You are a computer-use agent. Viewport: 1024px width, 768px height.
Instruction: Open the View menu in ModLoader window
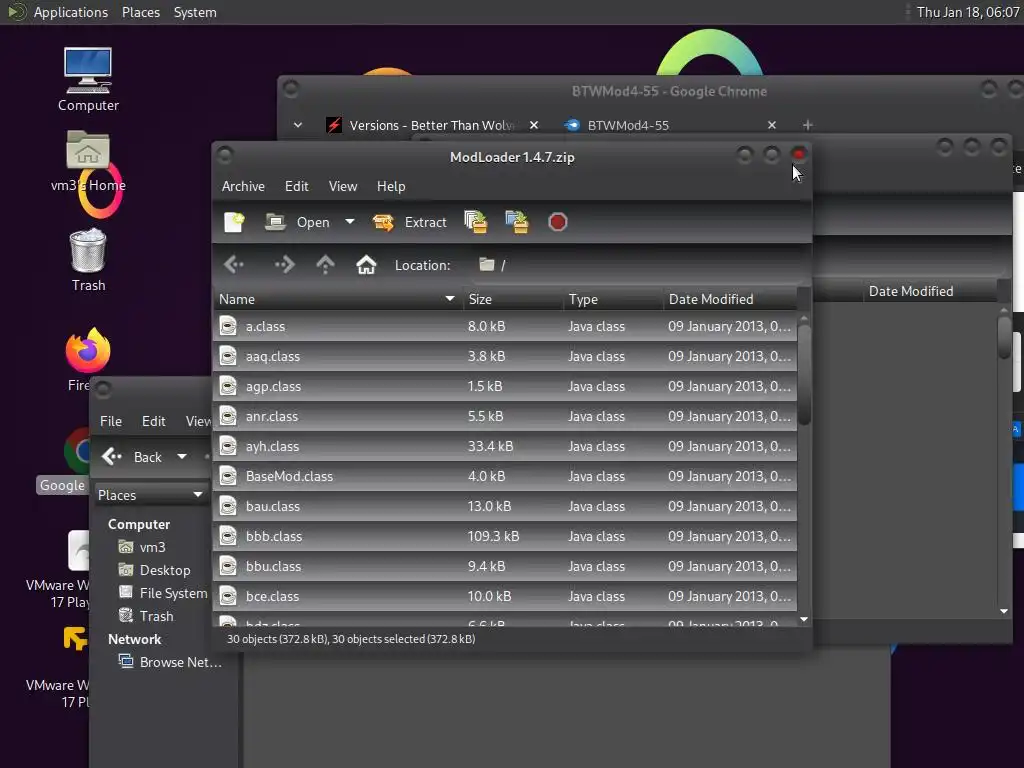click(343, 186)
